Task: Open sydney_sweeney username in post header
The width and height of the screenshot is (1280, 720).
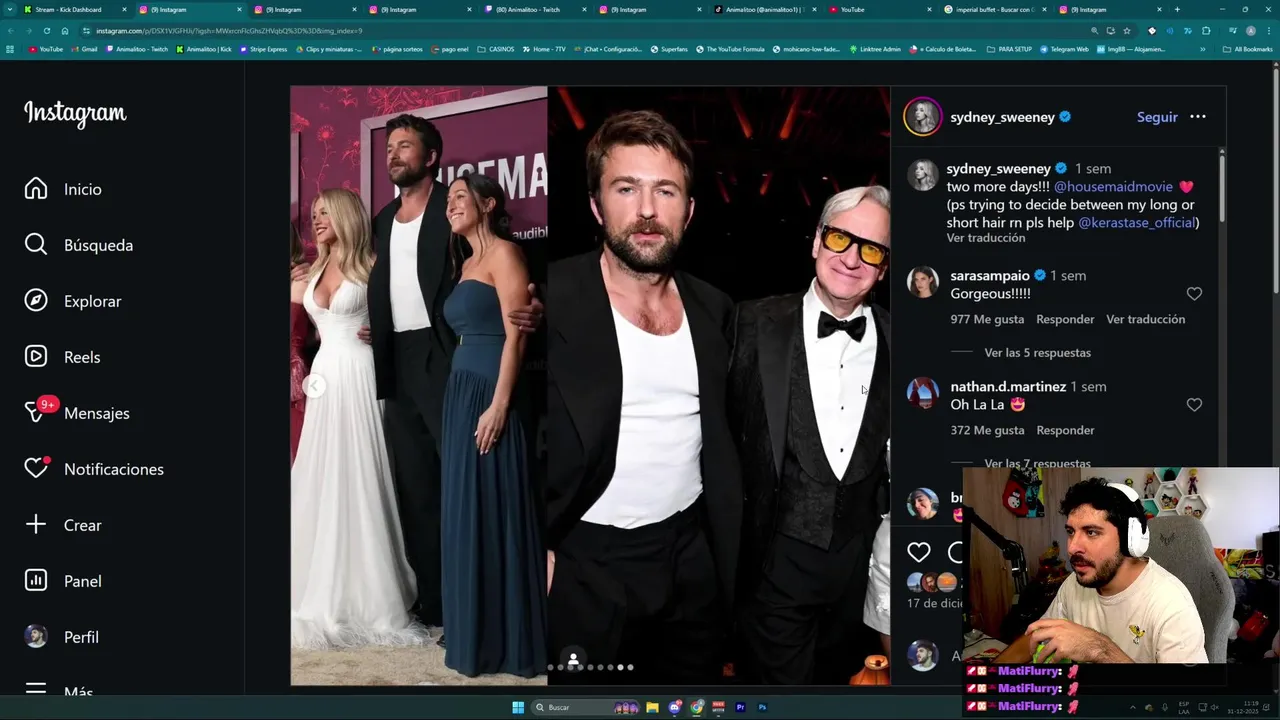Action: pos(1003,117)
